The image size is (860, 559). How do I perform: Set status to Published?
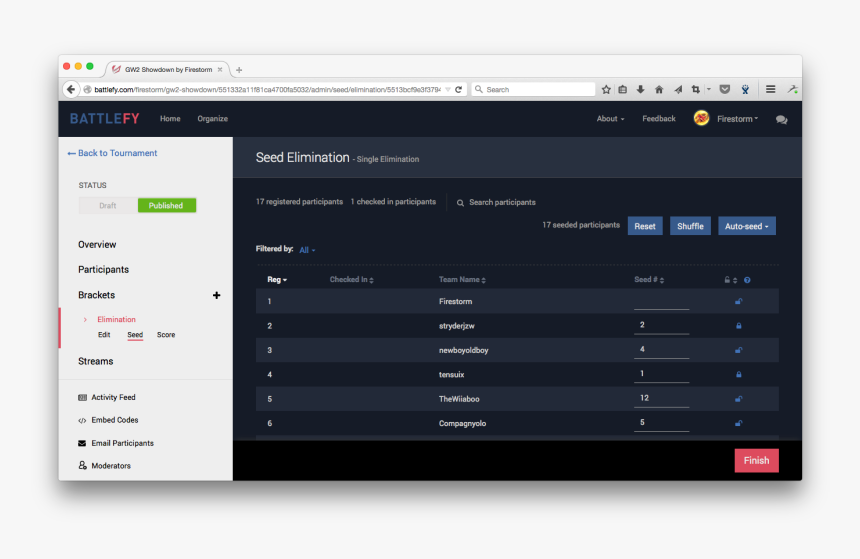point(167,206)
